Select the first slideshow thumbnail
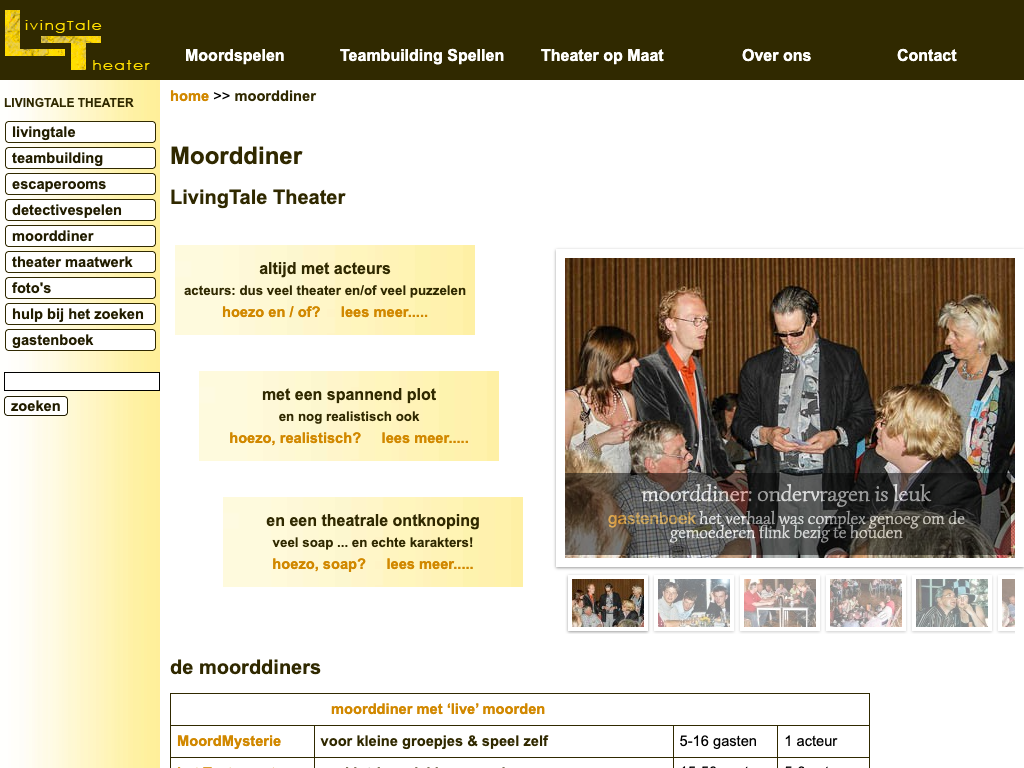Viewport: 1024px width, 768px height. click(x=608, y=603)
